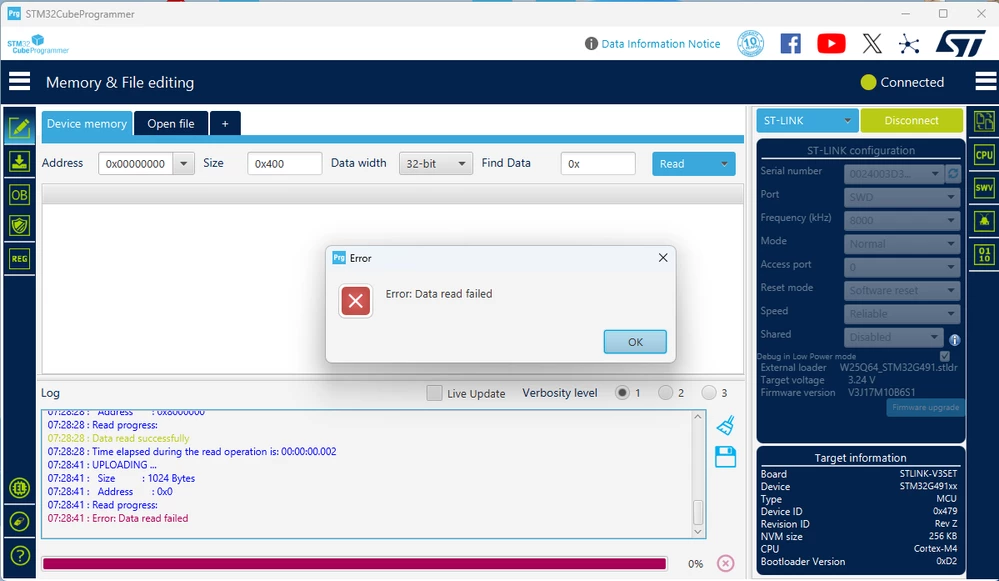Click the ST logo in the header
Viewport: 999px width, 581px height.
pyautogui.click(x=961, y=43)
